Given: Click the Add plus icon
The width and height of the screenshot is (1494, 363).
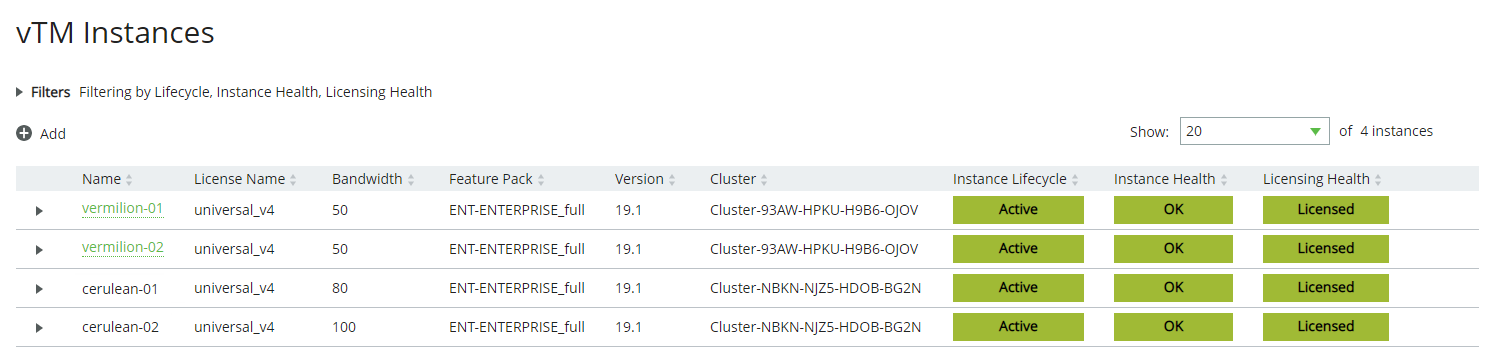Looking at the screenshot, I should pyautogui.click(x=24, y=133).
